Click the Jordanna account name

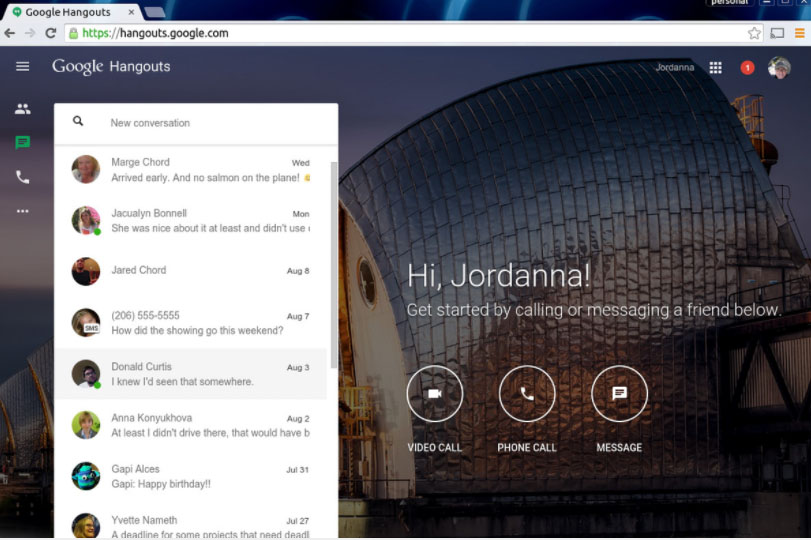click(674, 67)
